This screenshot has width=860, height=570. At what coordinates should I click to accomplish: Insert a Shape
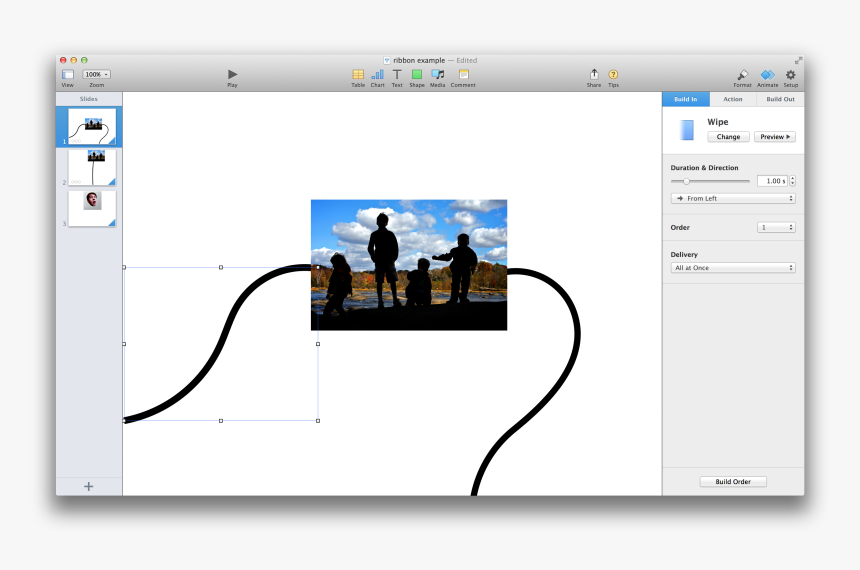tap(417, 74)
